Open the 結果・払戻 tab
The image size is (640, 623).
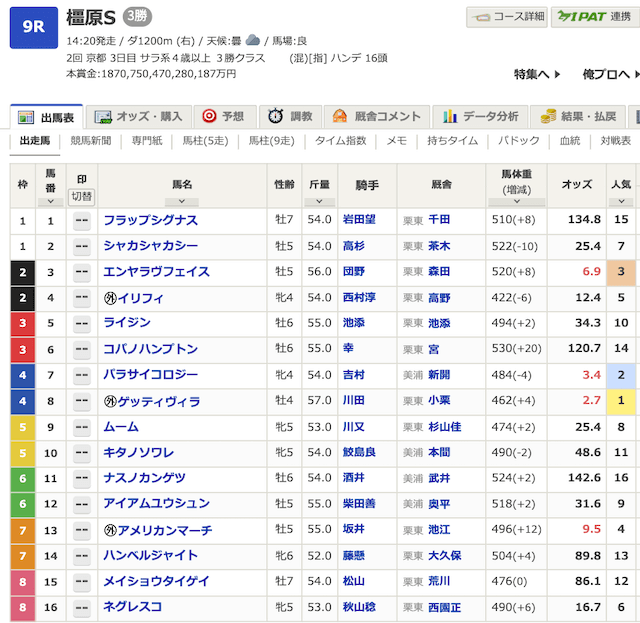(578, 117)
